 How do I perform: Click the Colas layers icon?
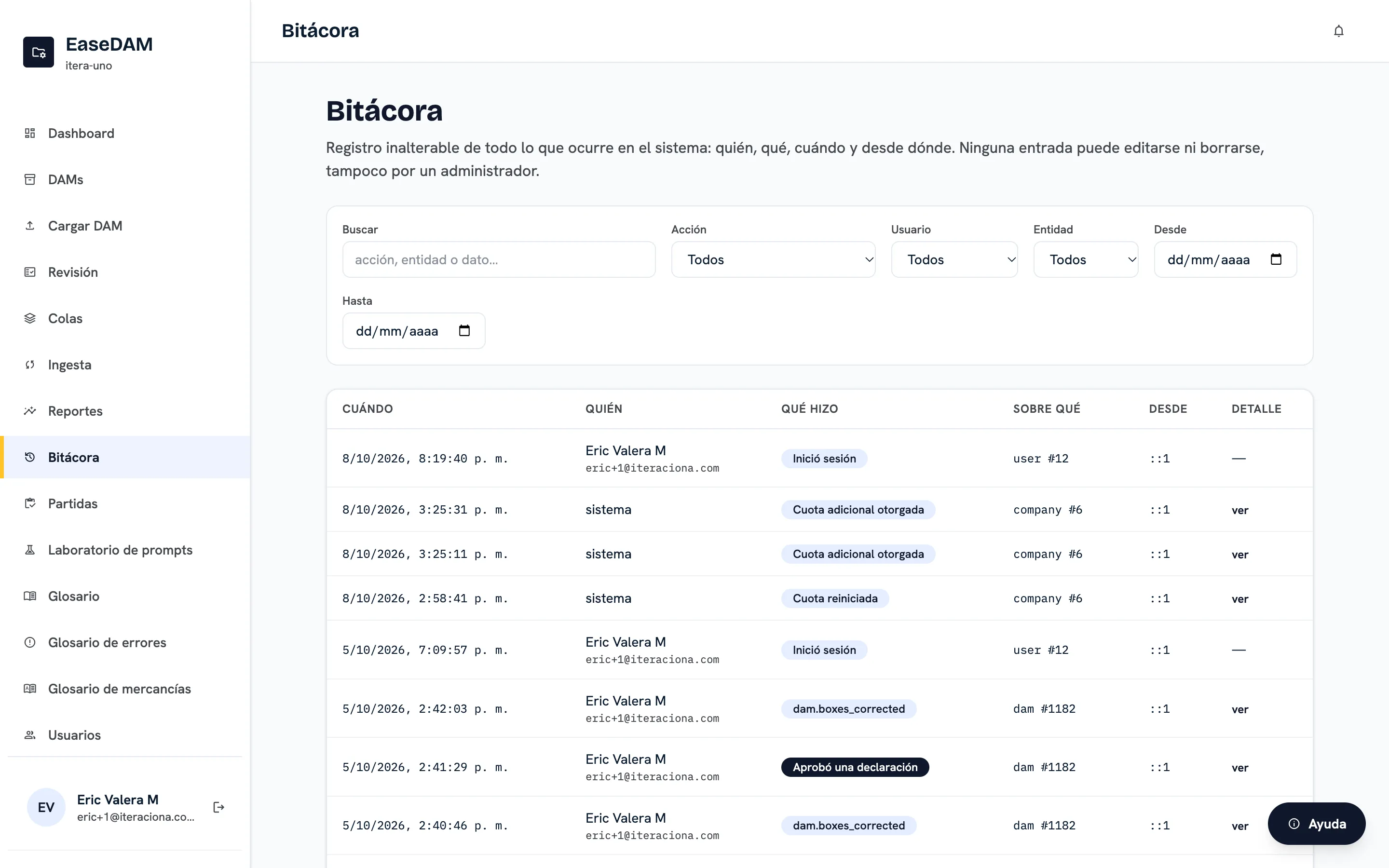[30, 319]
